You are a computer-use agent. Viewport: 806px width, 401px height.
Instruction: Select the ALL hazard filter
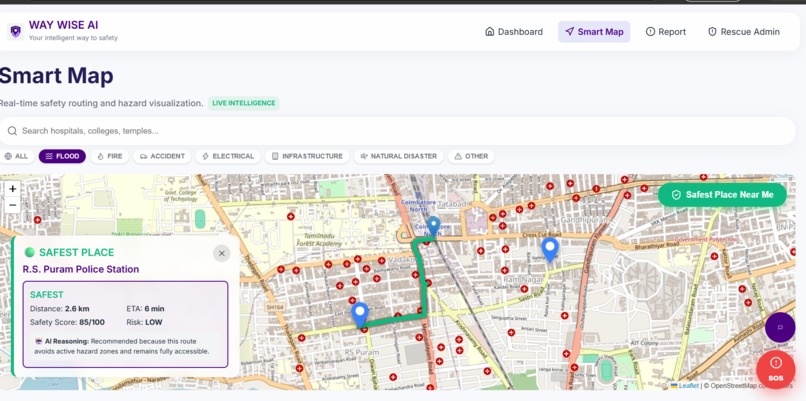coord(16,156)
